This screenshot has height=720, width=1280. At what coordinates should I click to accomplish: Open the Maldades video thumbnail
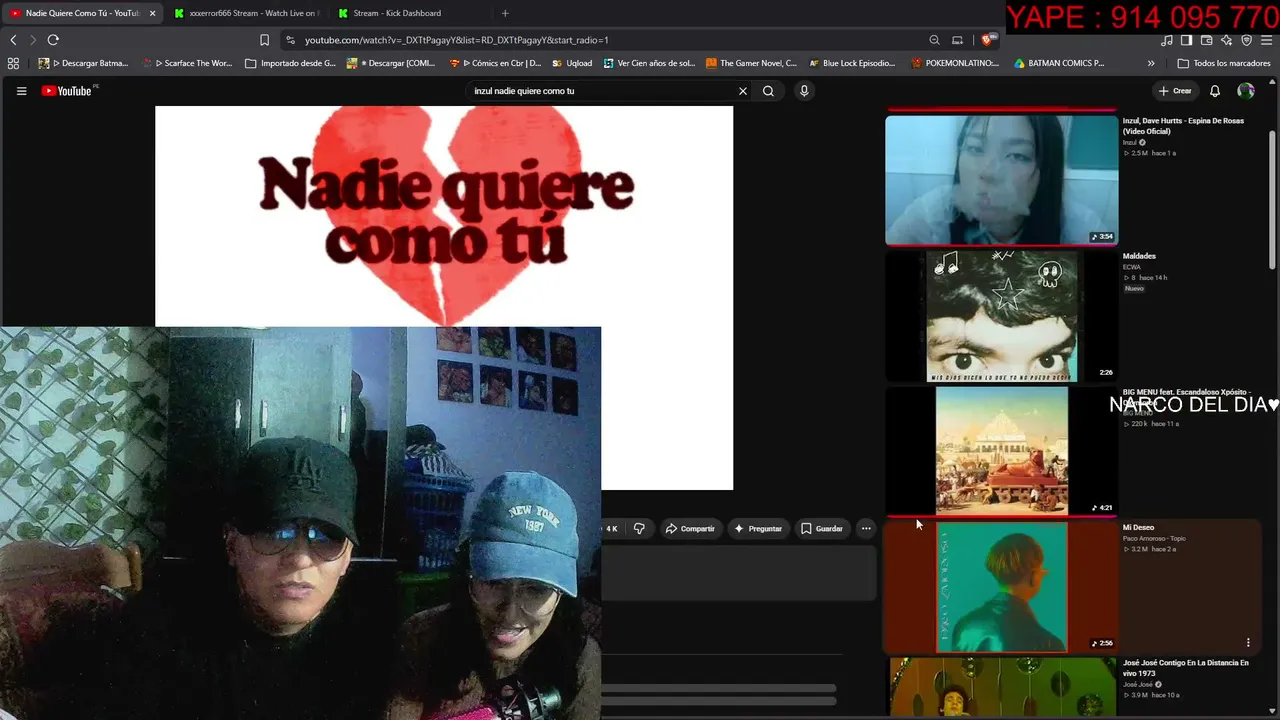tap(1001, 316)
